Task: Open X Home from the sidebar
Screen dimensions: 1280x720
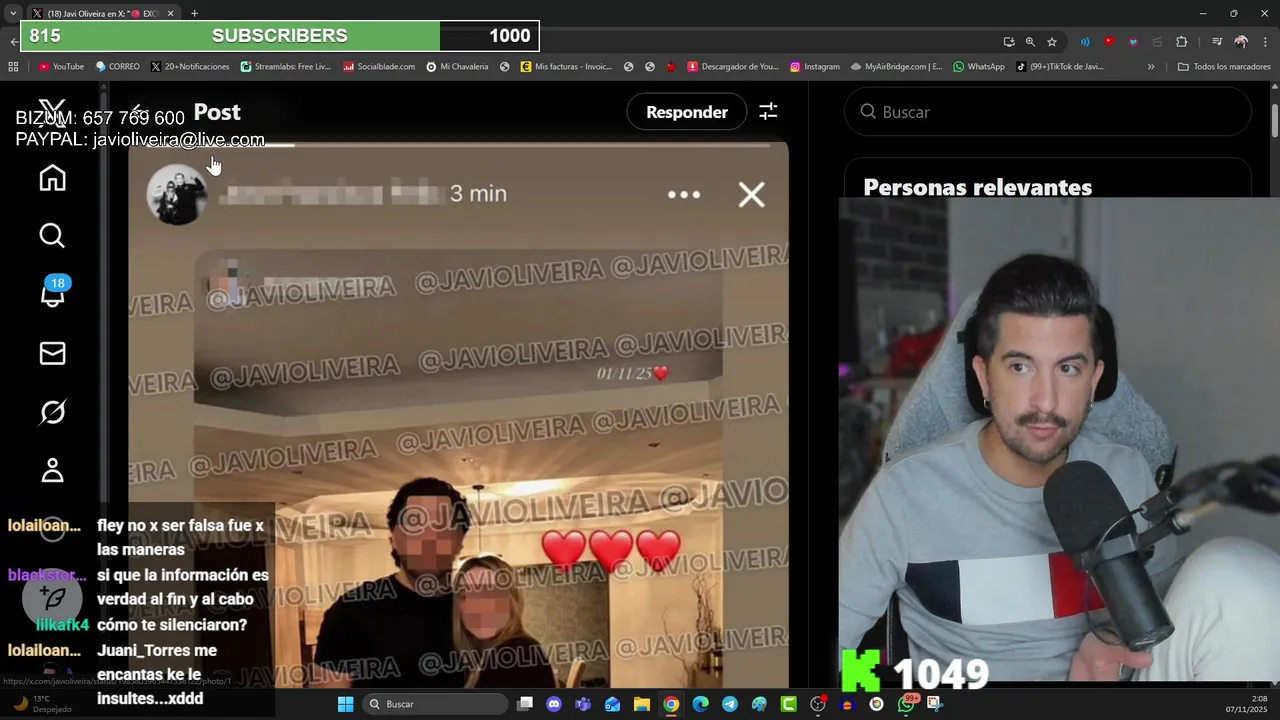Action: click(52, 178)
